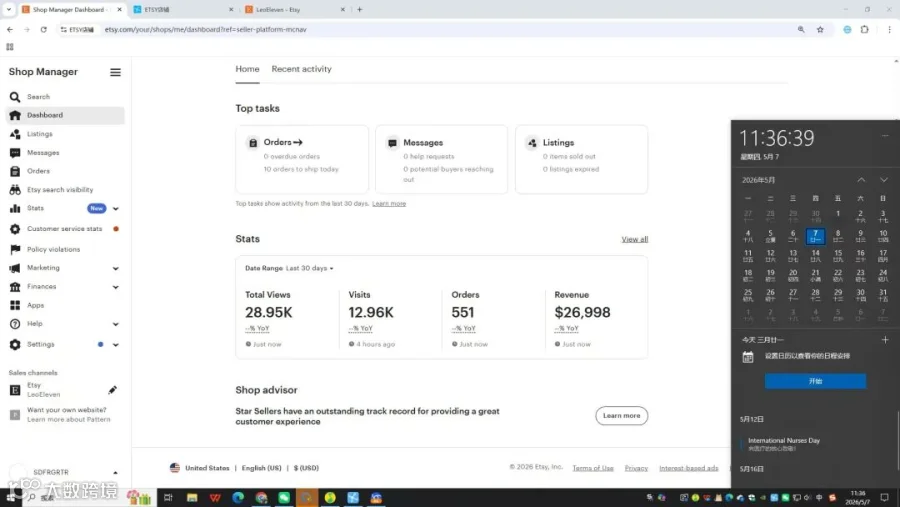This screenshot has width=900, height=507.
Task: Click the Listings icon in sidebar
Action: coord(15,134)
